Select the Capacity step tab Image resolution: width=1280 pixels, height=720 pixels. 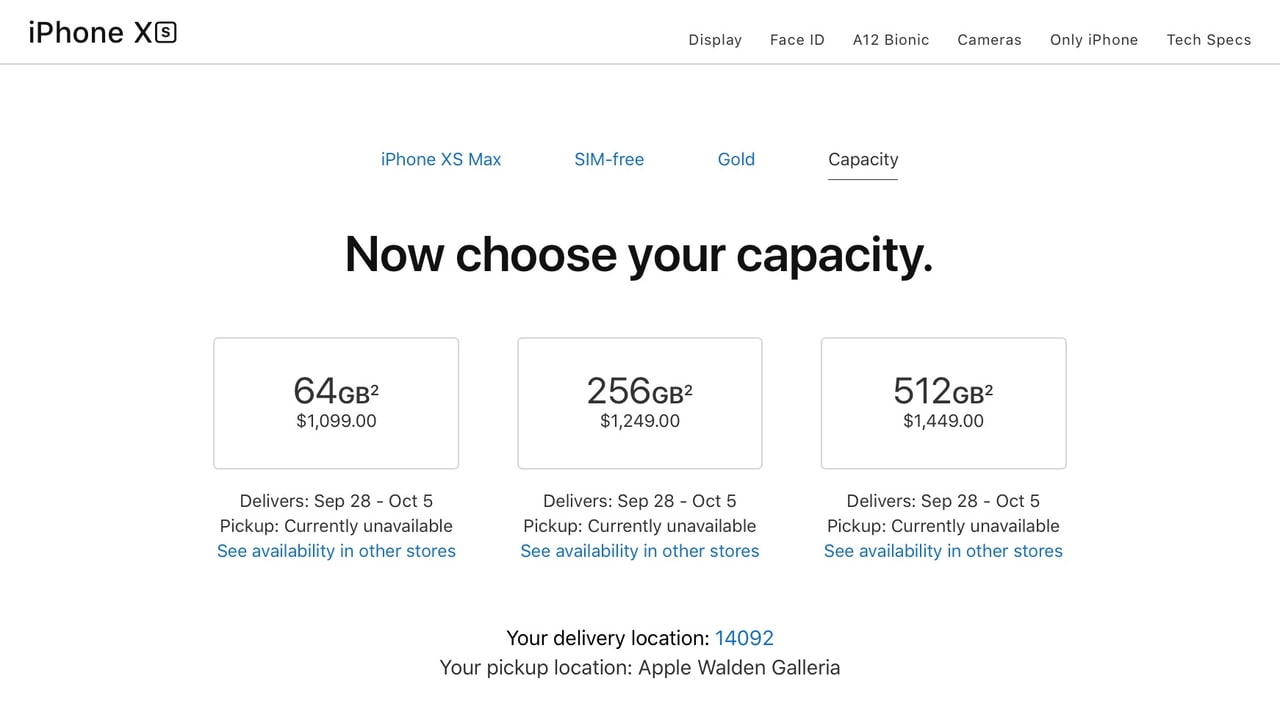863,159
